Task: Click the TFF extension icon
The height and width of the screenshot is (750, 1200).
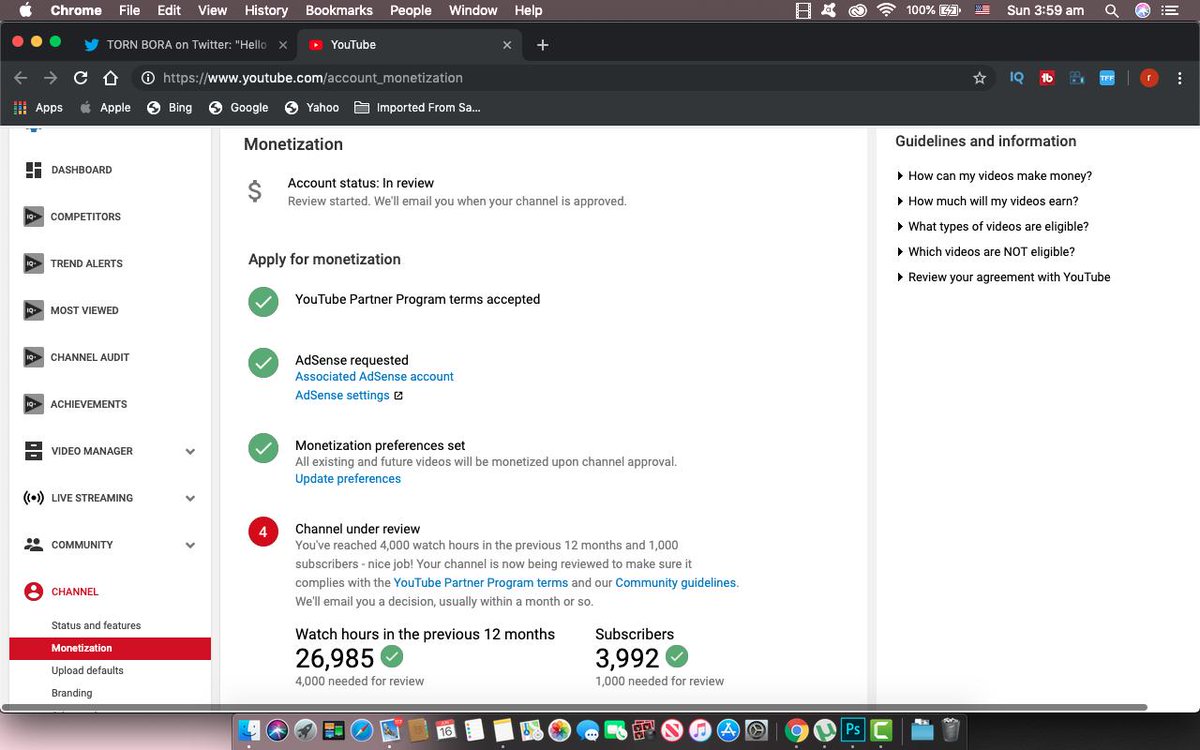Action: click(x=1107, y=77)
